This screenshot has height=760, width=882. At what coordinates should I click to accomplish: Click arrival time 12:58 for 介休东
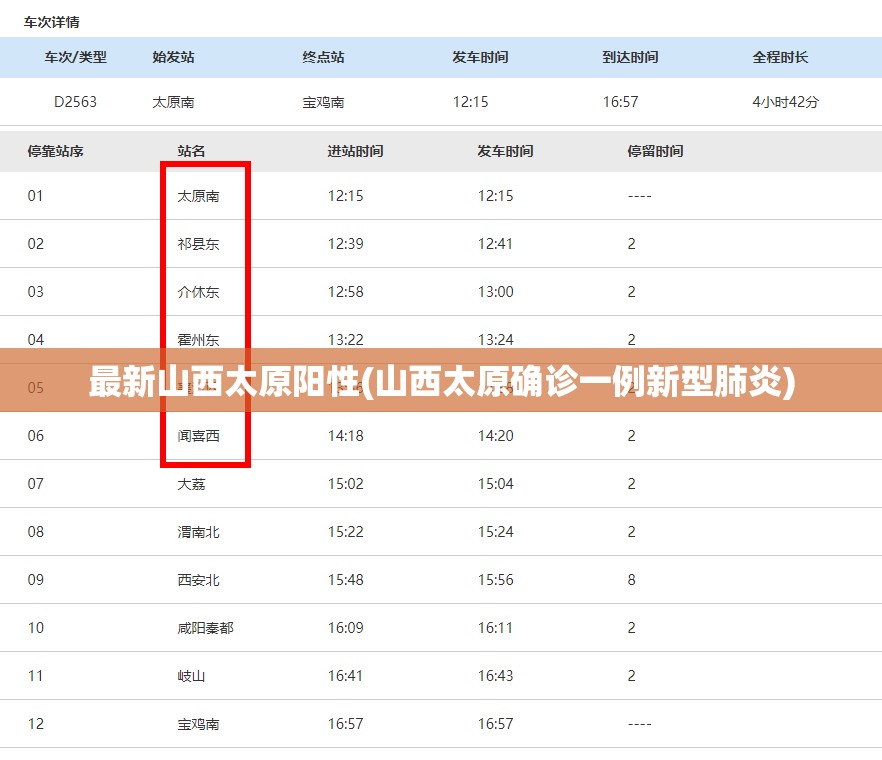[345, 291]
